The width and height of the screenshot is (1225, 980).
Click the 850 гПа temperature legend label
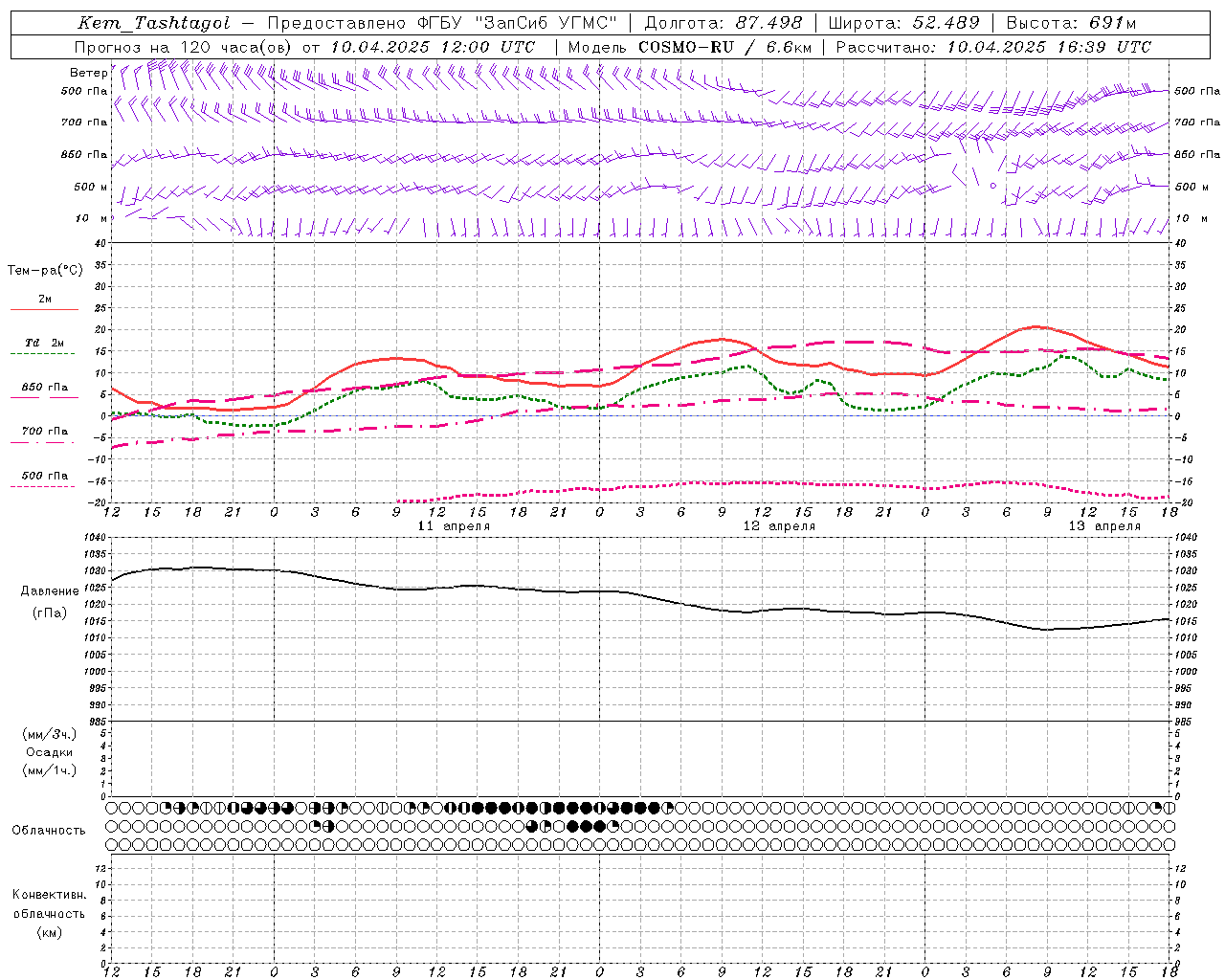45,388
